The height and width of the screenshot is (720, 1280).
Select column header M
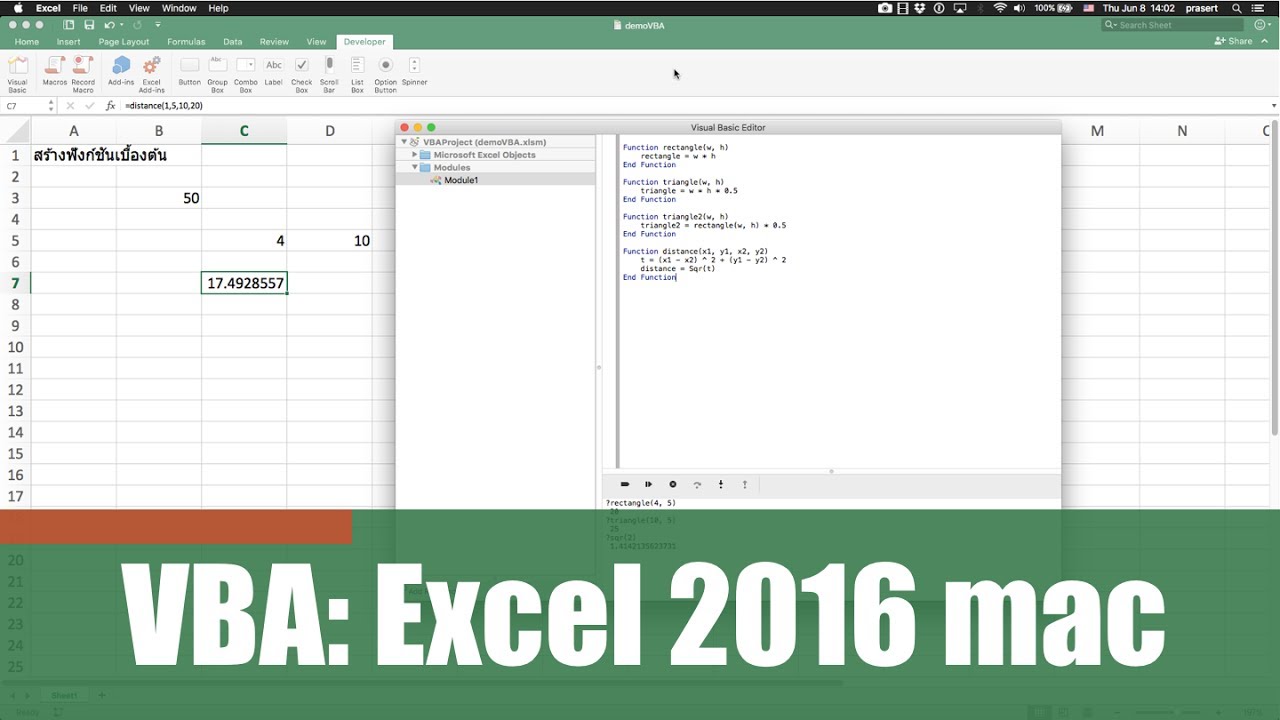[x=1097, y=131]
